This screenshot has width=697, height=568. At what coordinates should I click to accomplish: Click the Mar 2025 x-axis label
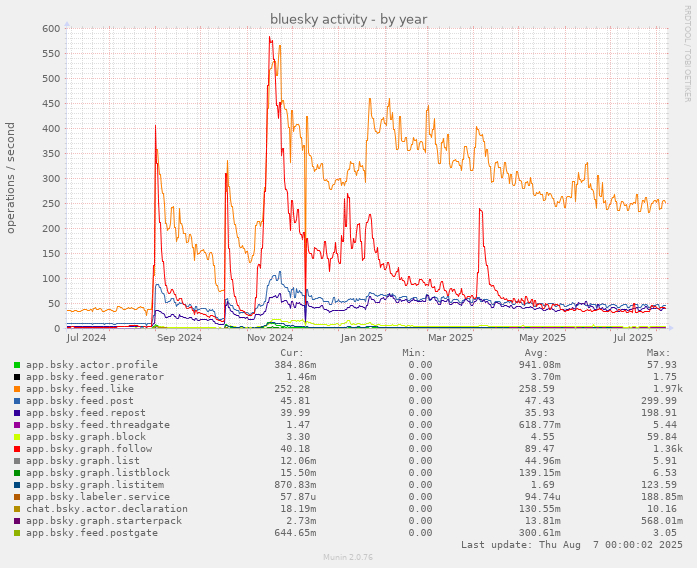(x=451, y=338)
